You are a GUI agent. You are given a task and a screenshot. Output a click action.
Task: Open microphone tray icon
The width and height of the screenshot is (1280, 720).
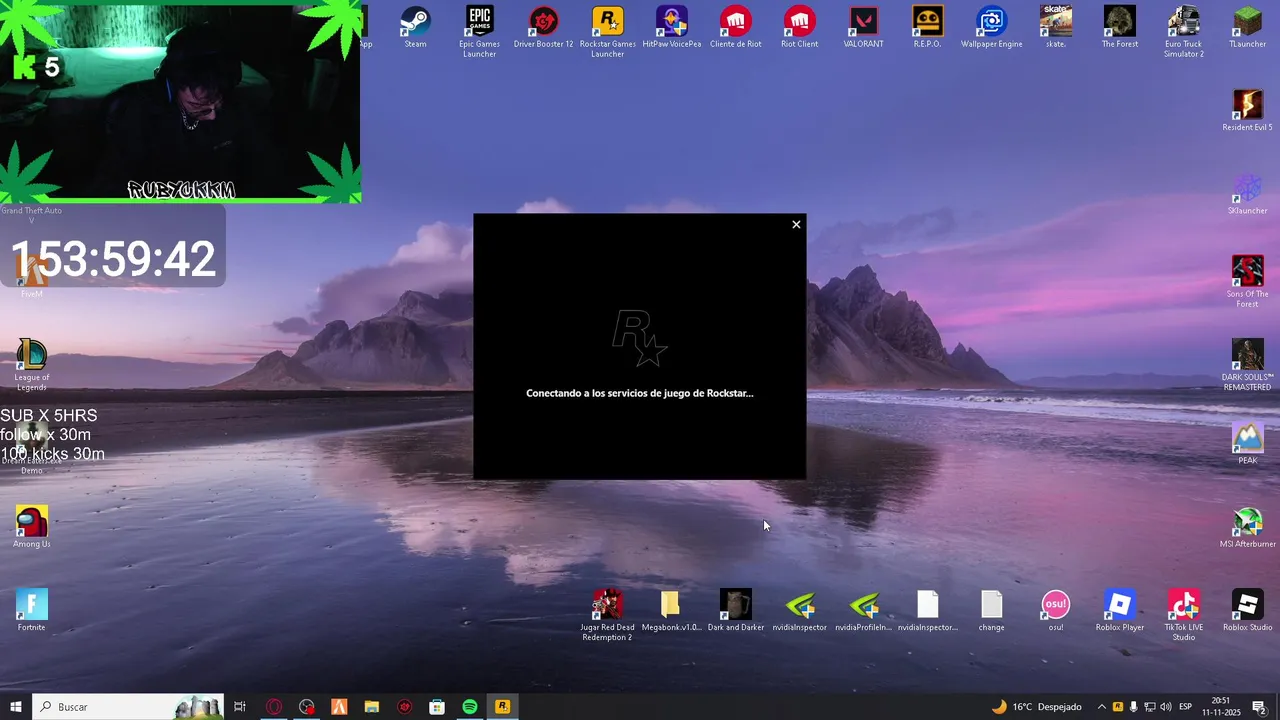[1134, 707]
